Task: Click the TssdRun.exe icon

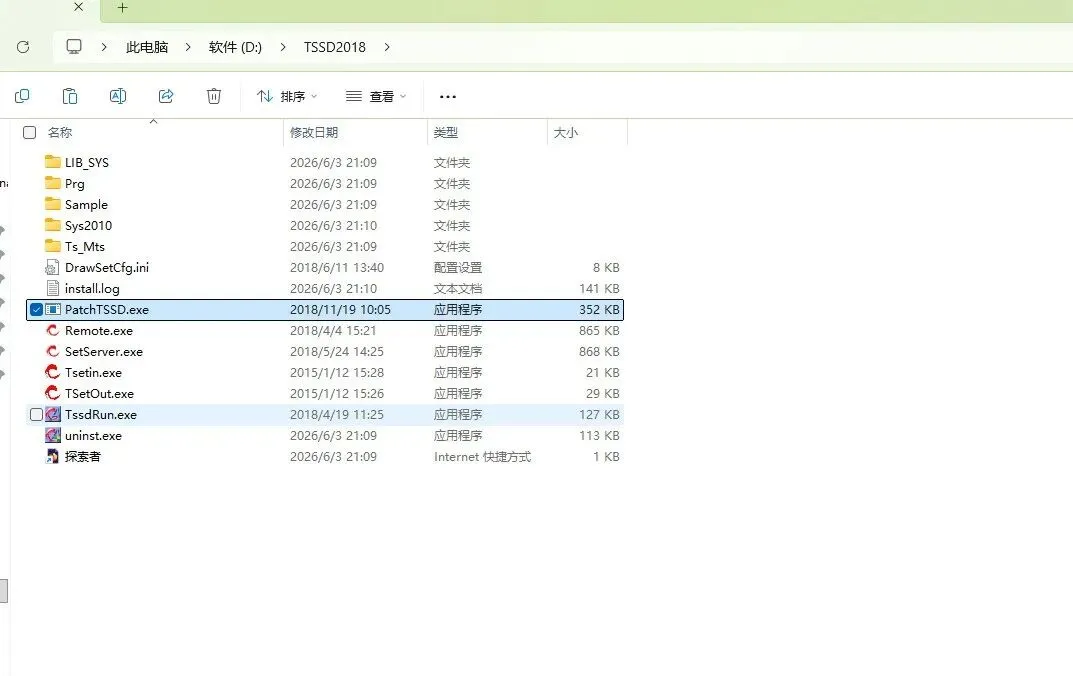Action: [x=53, y=415]
